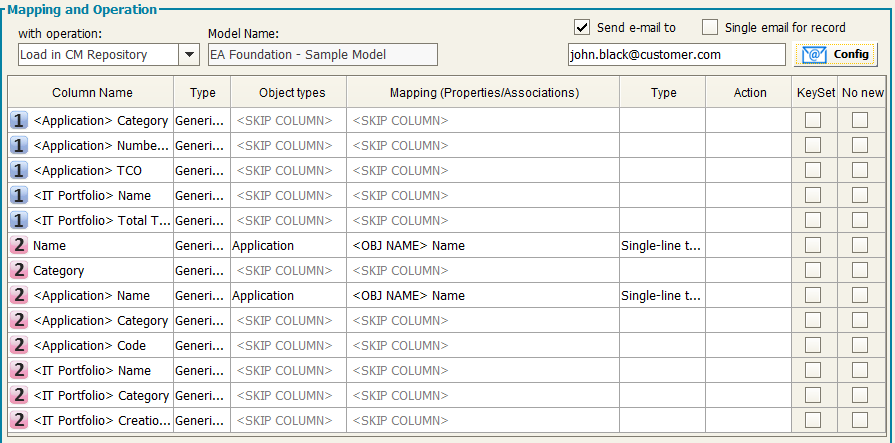The height and width of the screenshot is (443, 895).
Task: Check No new box for <Application> Name sheet 2 row
Action: (859, 296)
